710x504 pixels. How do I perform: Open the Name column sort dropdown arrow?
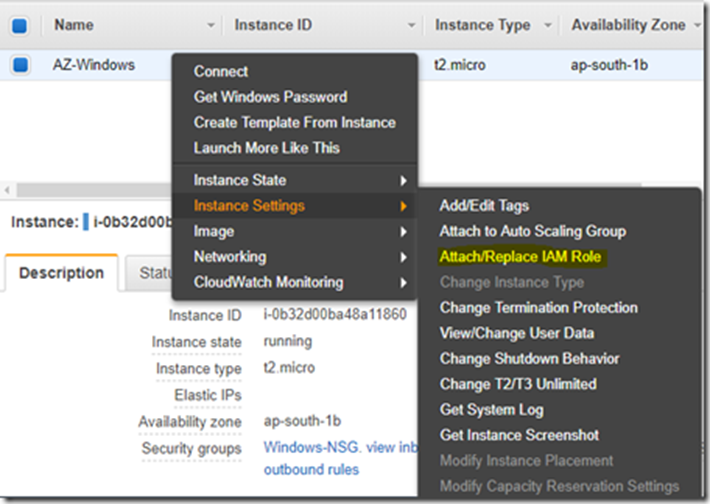211,25
